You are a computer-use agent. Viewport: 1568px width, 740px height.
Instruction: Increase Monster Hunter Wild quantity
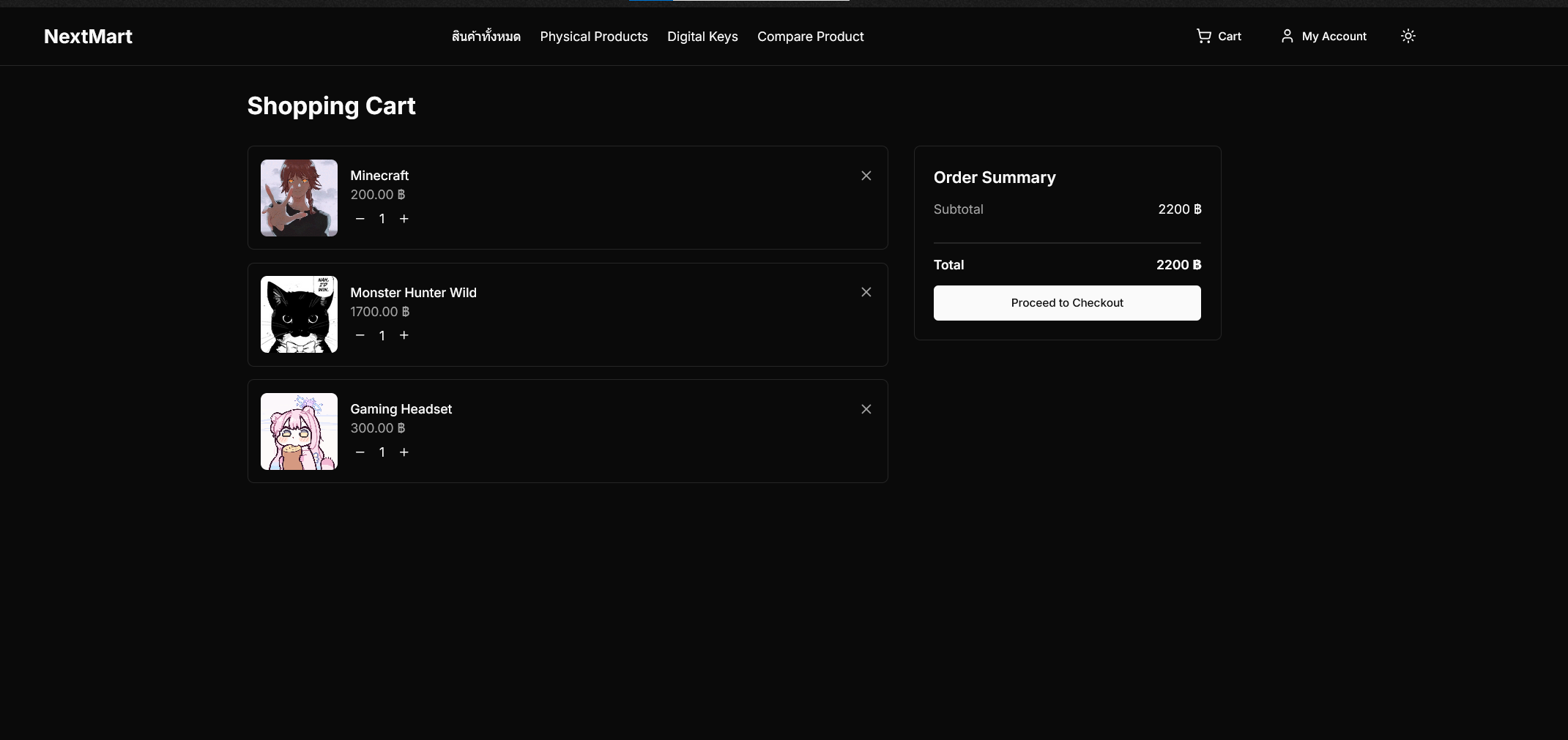[x=404, y=335]
